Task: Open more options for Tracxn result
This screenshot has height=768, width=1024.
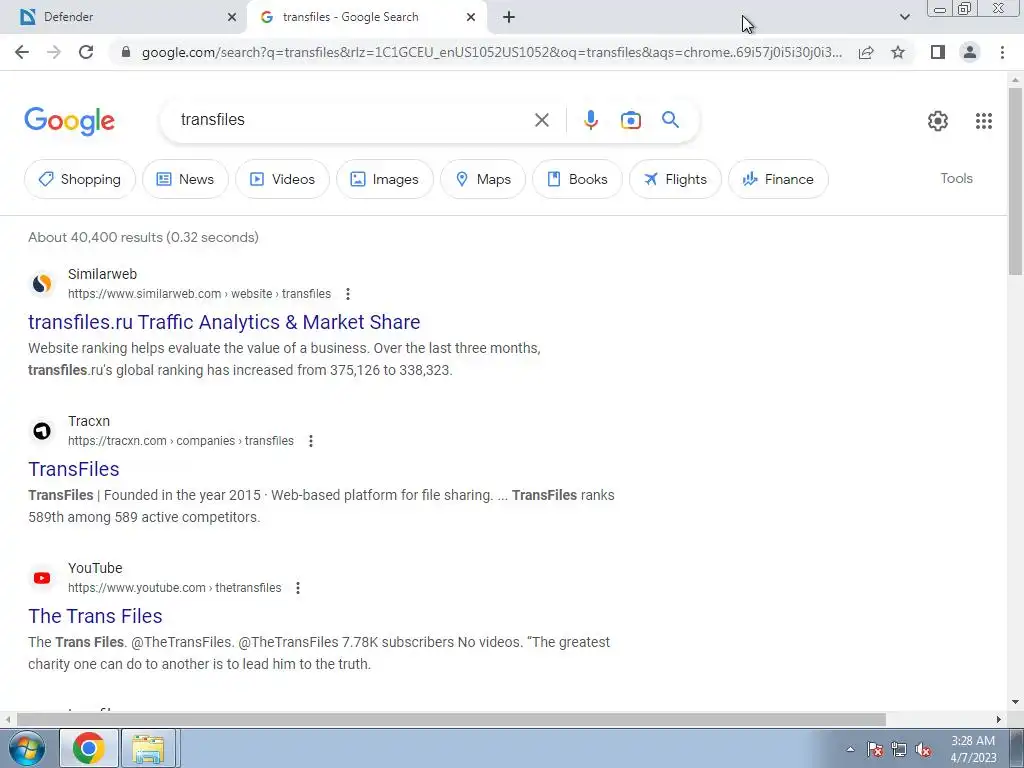Action: 311,441
